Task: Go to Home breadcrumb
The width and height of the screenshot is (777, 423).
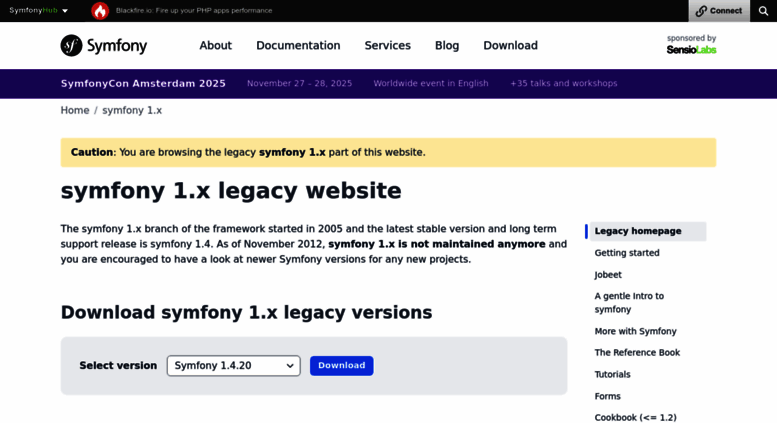Action: coord(75,110)
